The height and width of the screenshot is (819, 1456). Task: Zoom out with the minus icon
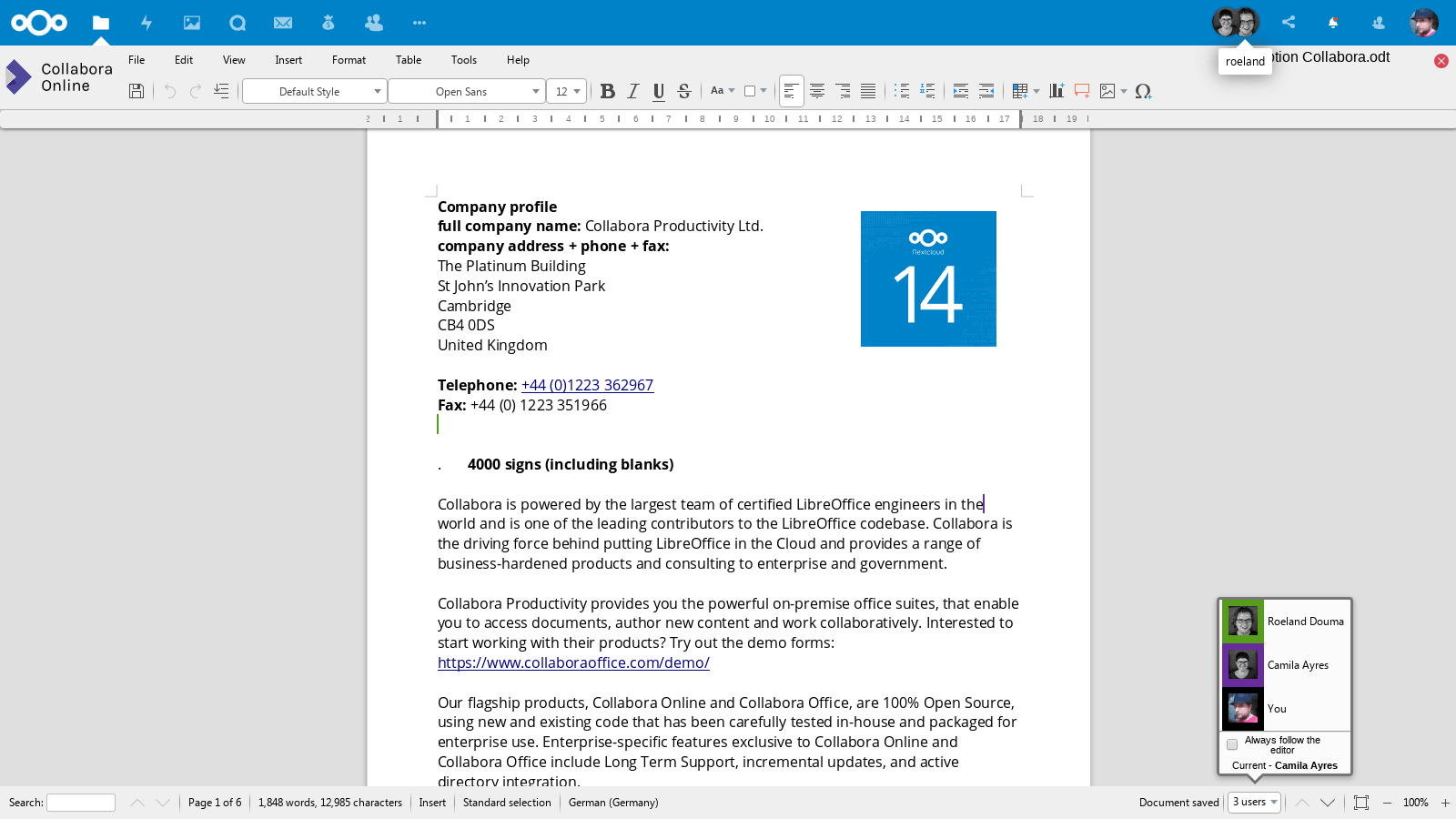coord(1387,803)
